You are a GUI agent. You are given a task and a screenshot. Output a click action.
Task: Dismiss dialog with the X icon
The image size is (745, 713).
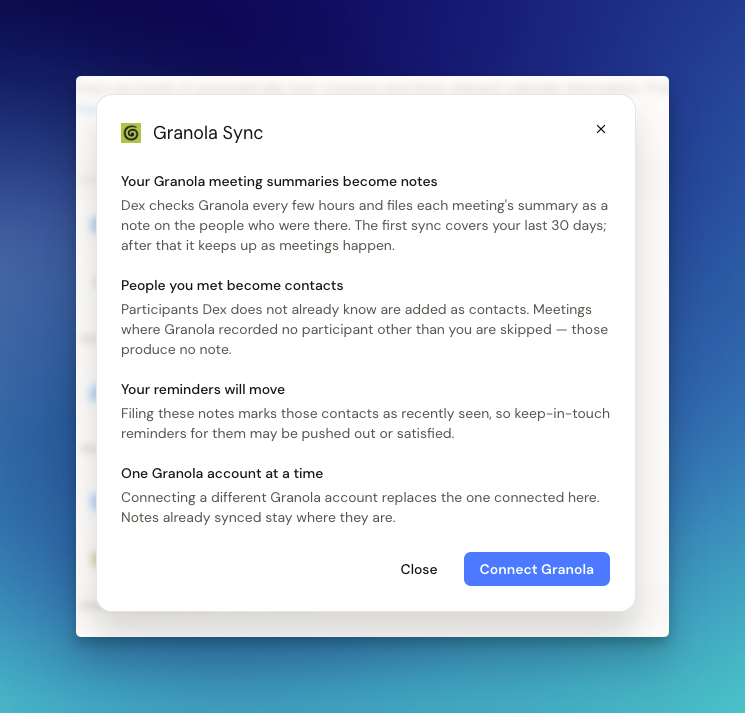(x=601, y=129)
